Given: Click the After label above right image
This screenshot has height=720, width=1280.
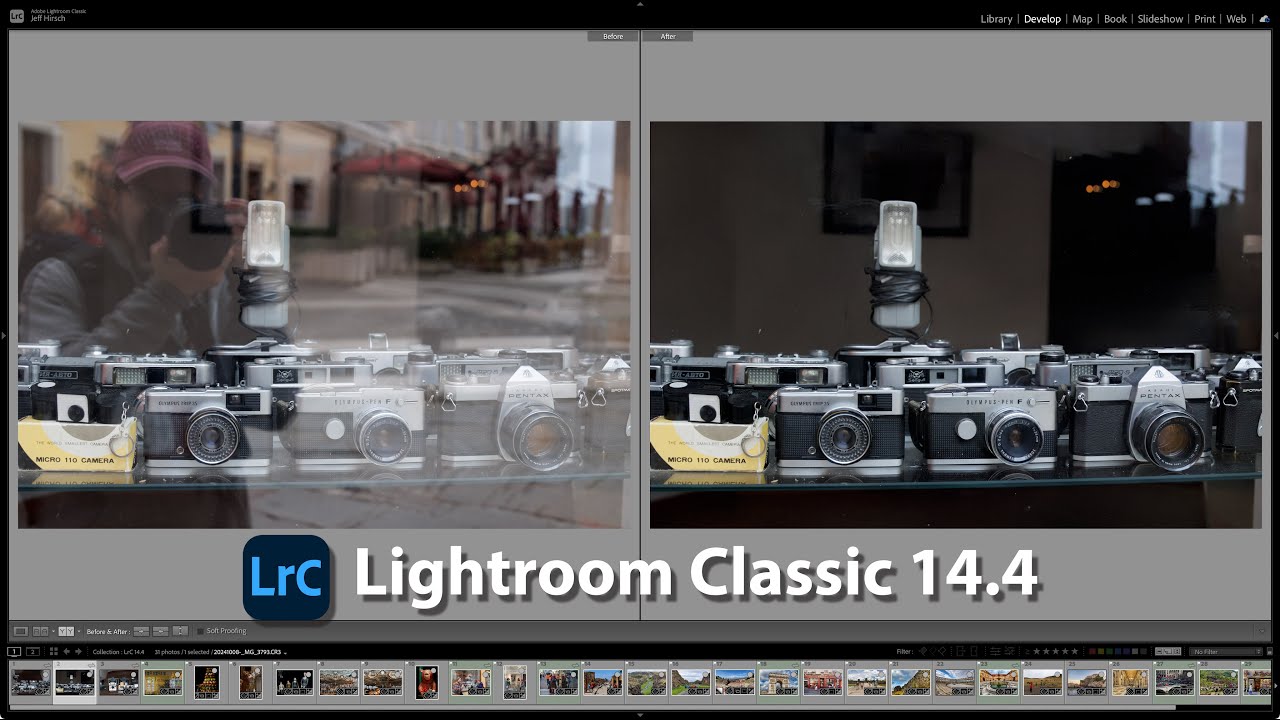Looking at the screenshot, I should click(x=668, y=37).
